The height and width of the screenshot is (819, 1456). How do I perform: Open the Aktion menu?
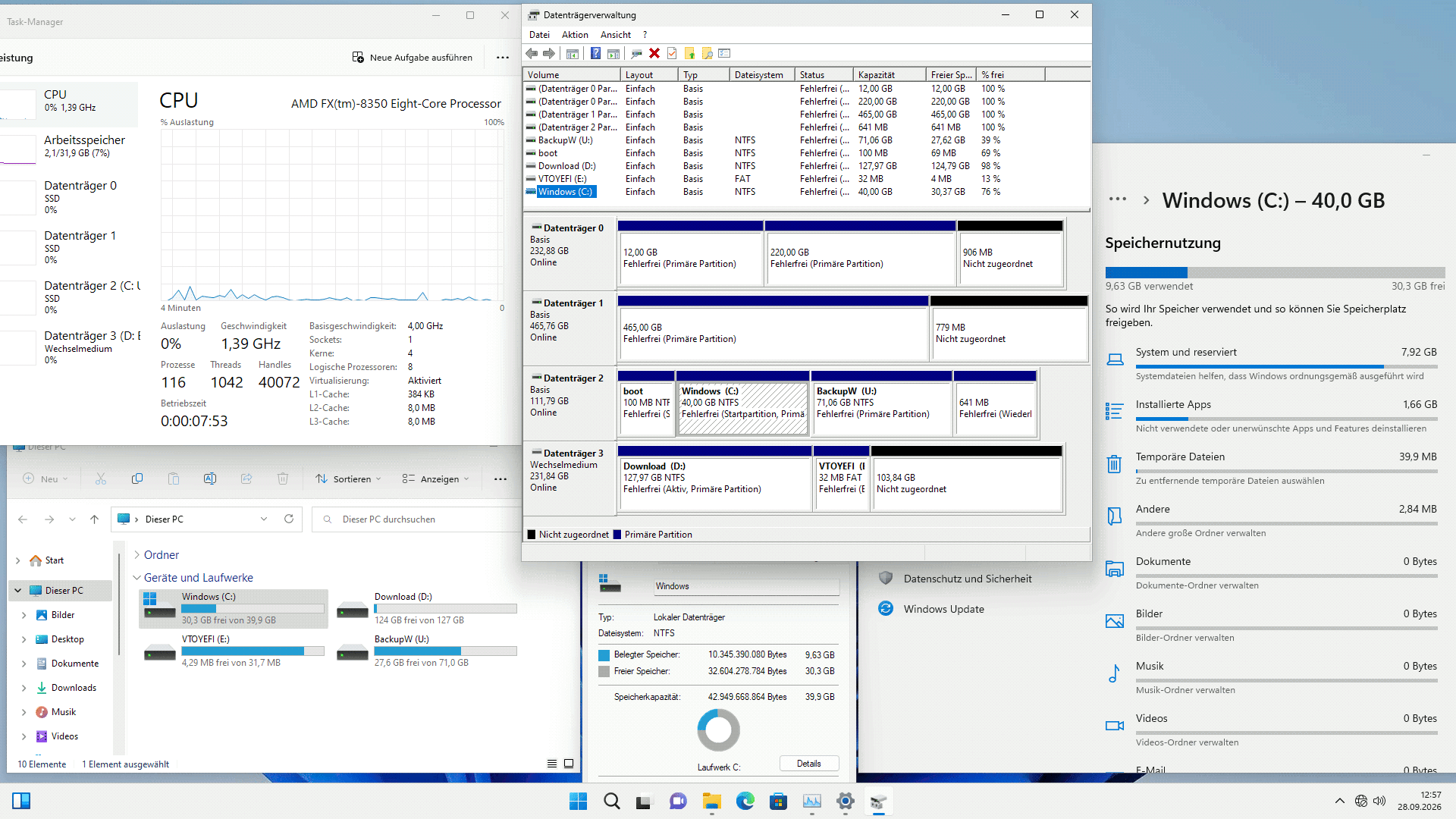575,35
